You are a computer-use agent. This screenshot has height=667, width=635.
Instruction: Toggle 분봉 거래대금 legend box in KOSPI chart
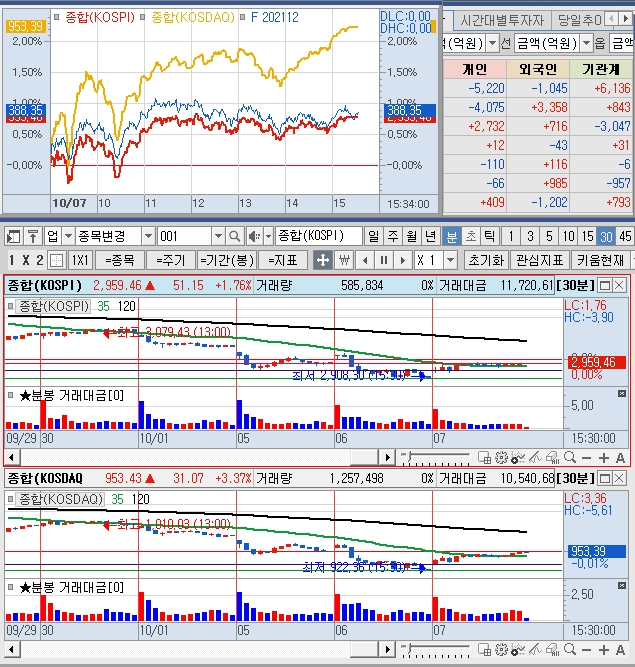[x=11, y=395]
